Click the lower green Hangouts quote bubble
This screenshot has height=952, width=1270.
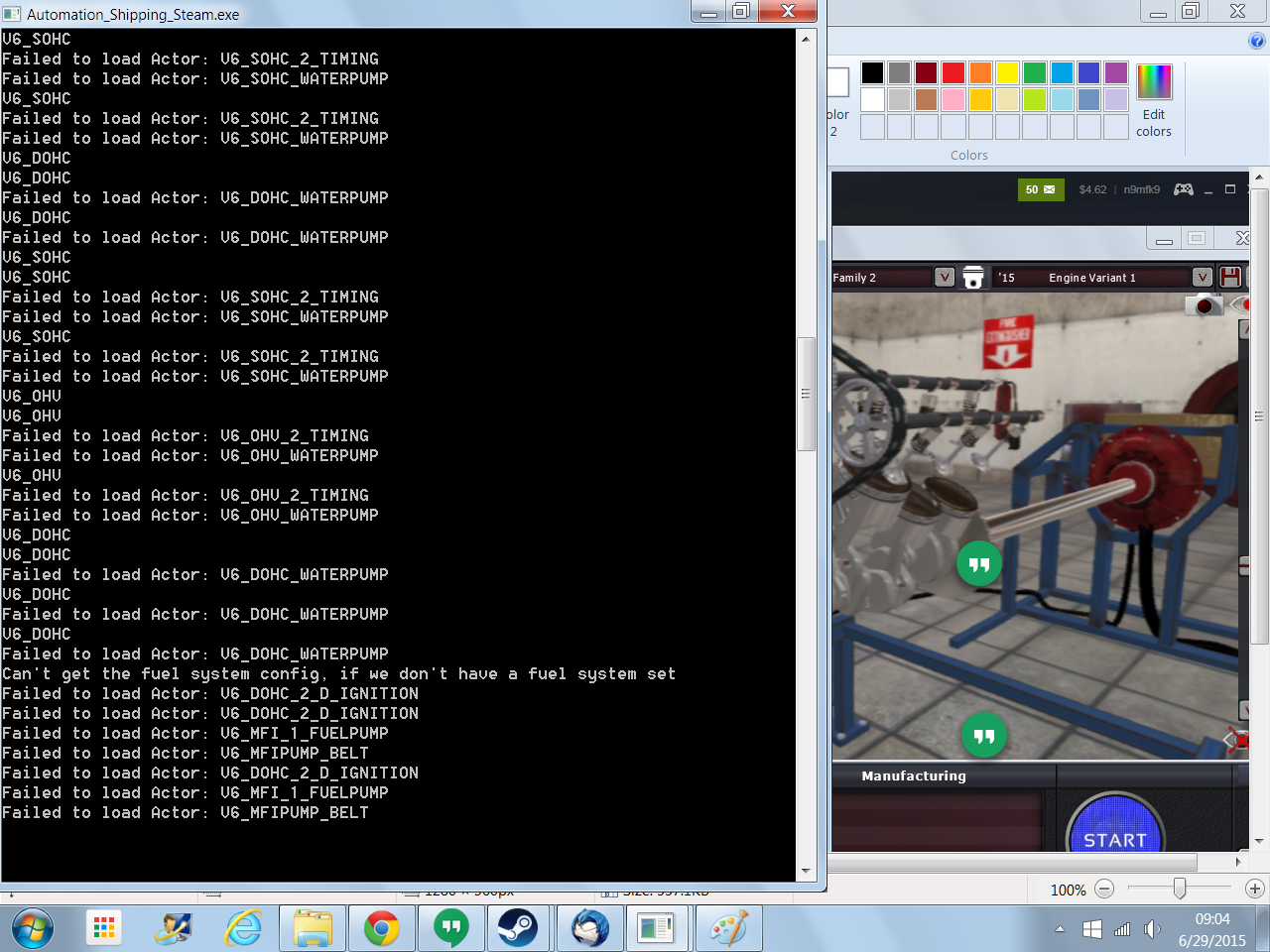(x=984, y=736)
